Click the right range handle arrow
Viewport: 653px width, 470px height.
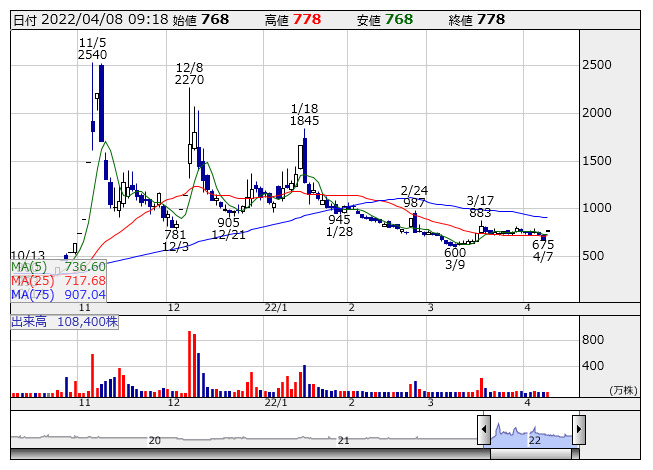[x=578, y=430]
